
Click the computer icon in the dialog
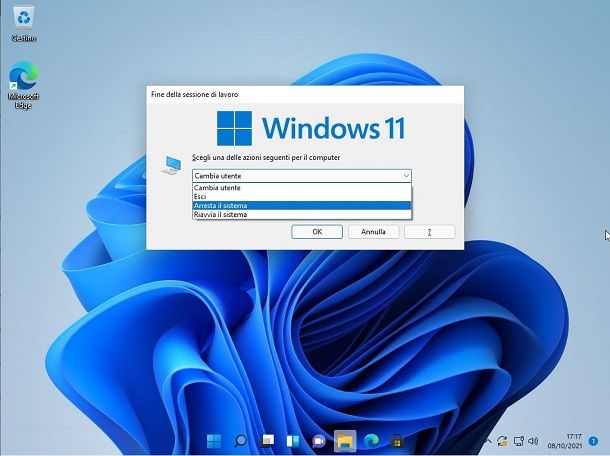171,165
